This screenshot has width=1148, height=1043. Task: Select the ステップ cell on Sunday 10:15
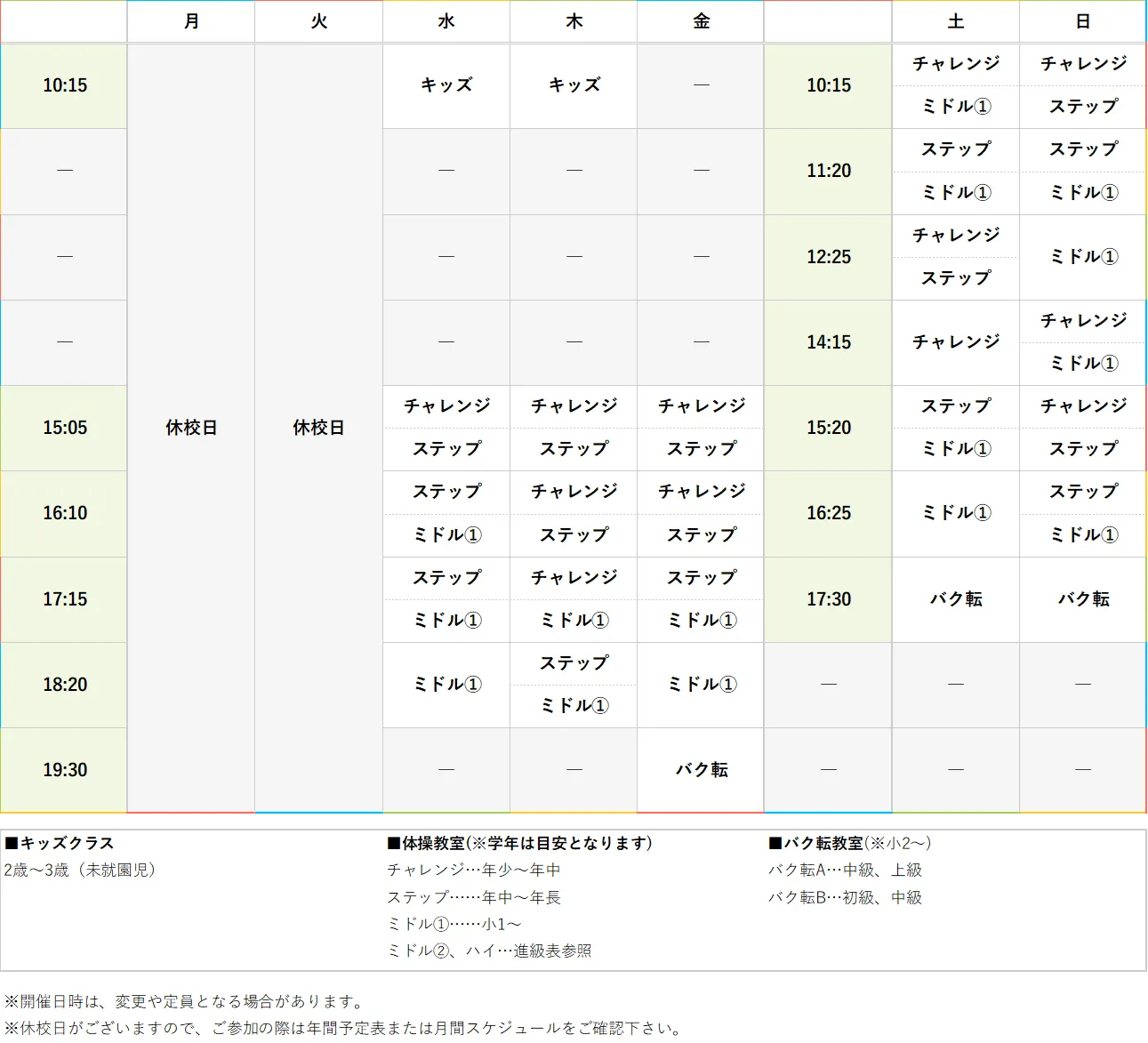pos(1081,107)
